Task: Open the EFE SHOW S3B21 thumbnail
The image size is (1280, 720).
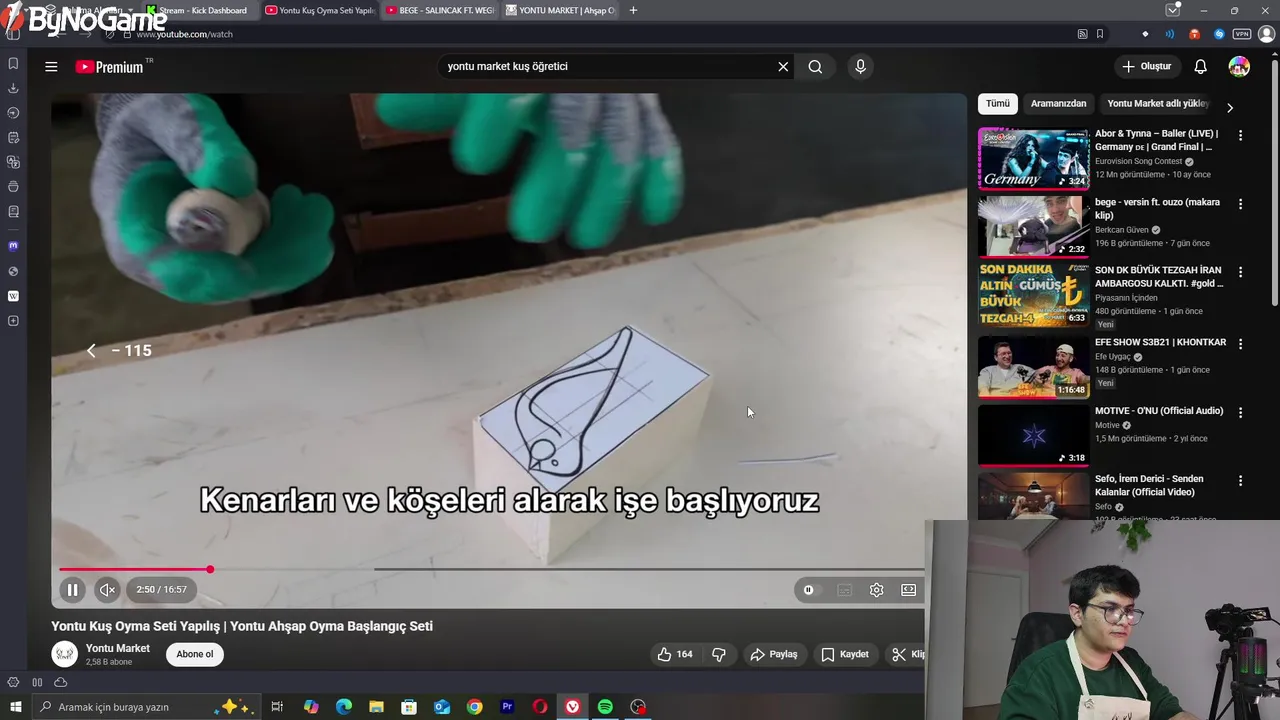Action: tap(1033, 367)
